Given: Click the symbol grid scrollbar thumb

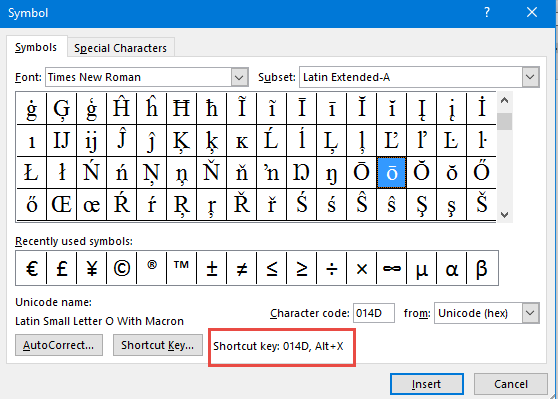Looking at the screenshot, I should (504, 122).
